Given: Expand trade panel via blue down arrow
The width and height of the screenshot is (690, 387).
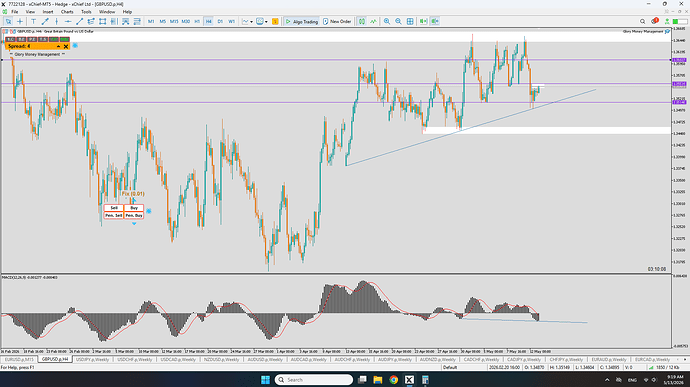Looking at the screenshot, I should pos(134,224).
